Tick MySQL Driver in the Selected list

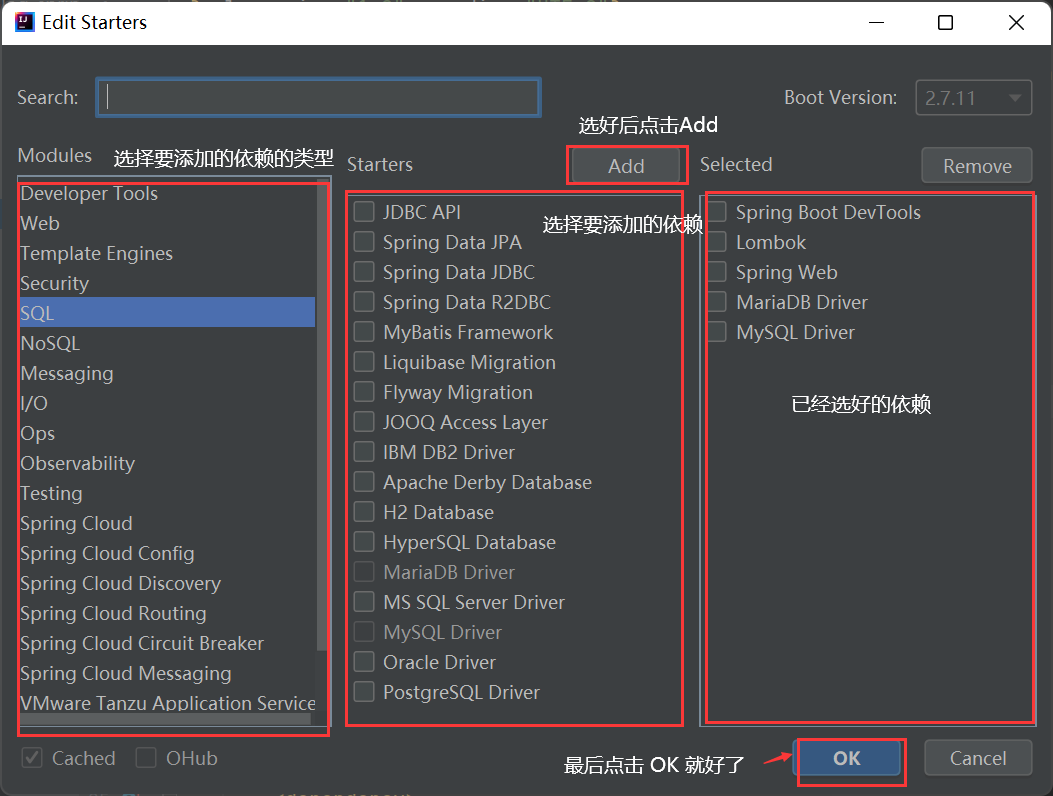[717, 332]
